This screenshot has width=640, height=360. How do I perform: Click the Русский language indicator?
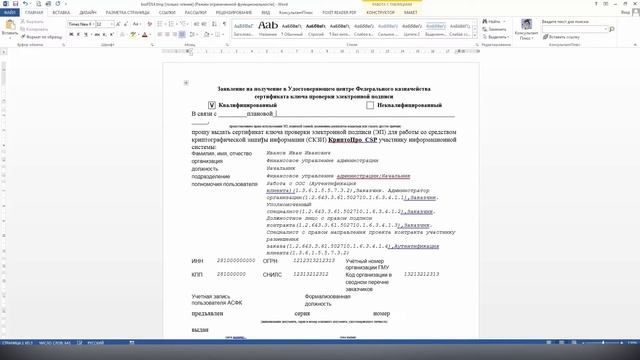coord(96,343)
